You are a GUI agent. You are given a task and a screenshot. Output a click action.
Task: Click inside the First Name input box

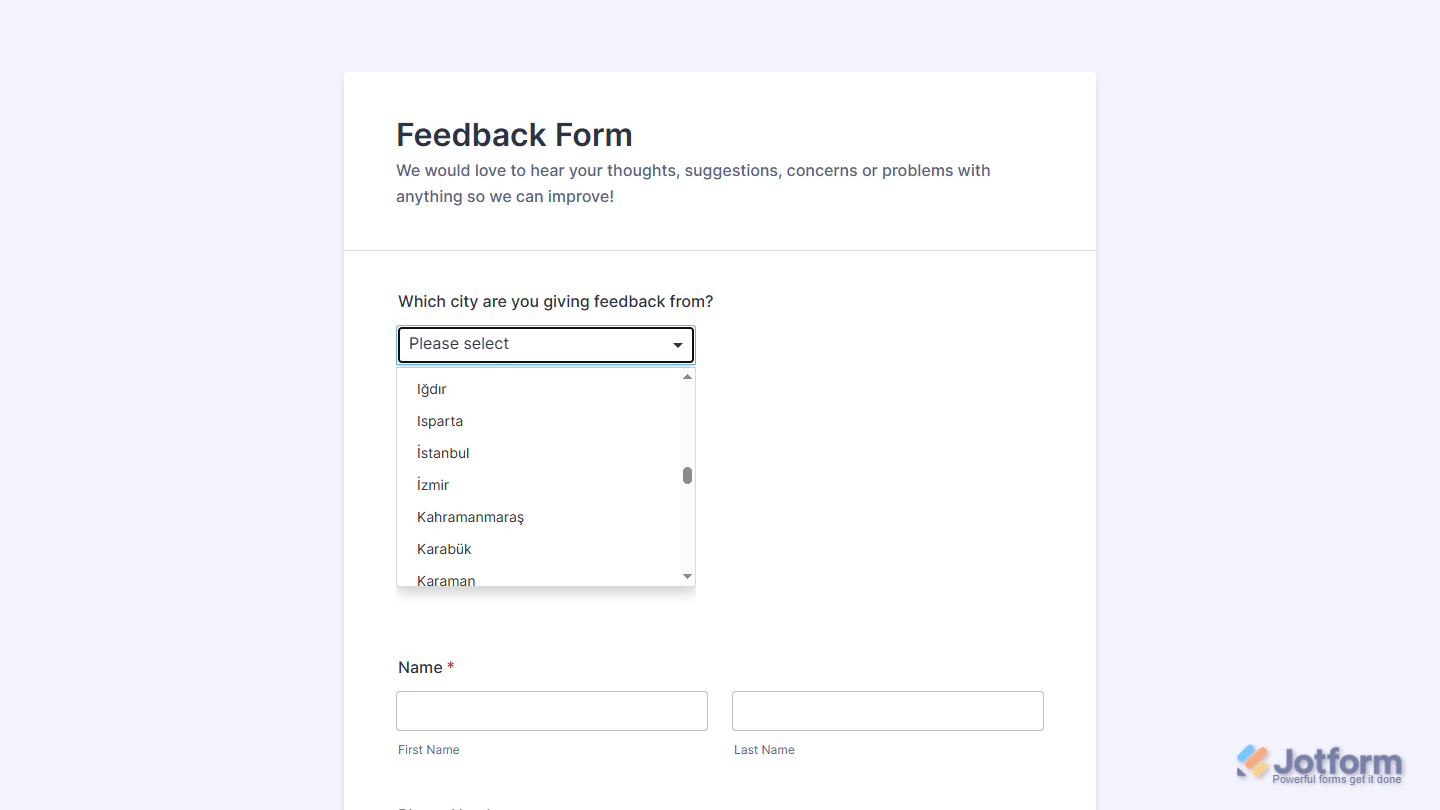click(551, 710)
